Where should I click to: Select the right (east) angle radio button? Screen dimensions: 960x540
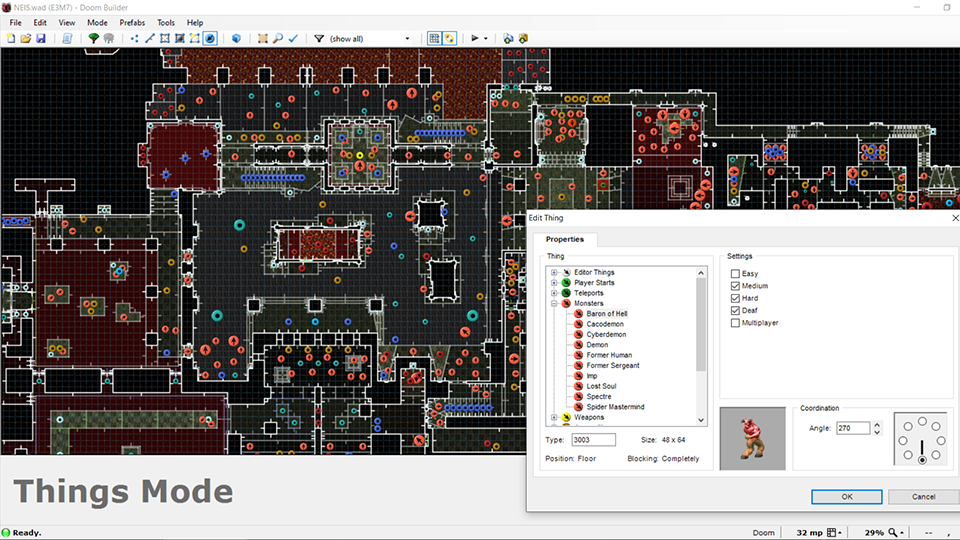point(941,440)
